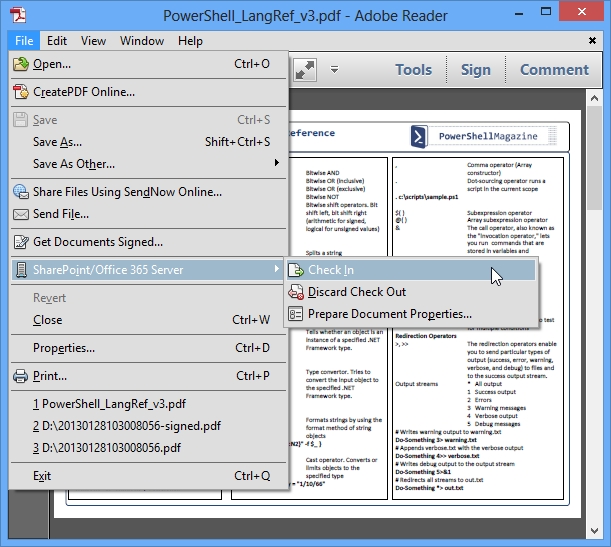Select Discard Check Out submenu entry
Viewport: 611px width, 547px height.
click(x=411, y=292)
